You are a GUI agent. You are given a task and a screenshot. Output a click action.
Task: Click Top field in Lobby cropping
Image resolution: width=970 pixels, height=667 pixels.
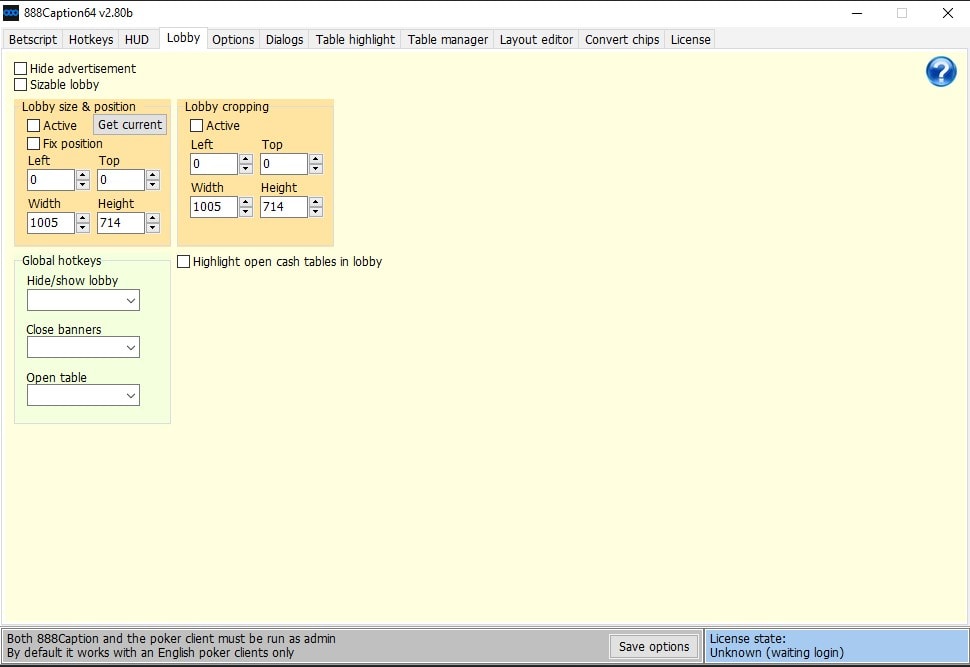283,164
